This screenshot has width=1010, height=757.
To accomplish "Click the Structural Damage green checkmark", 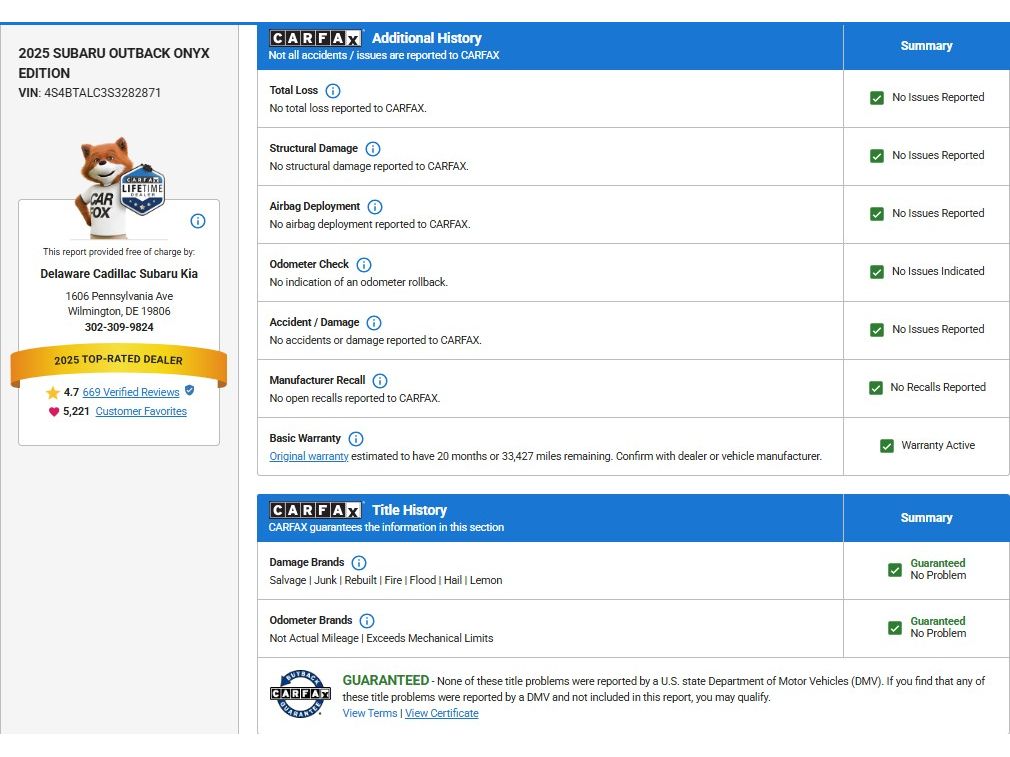I will point(877,156).
